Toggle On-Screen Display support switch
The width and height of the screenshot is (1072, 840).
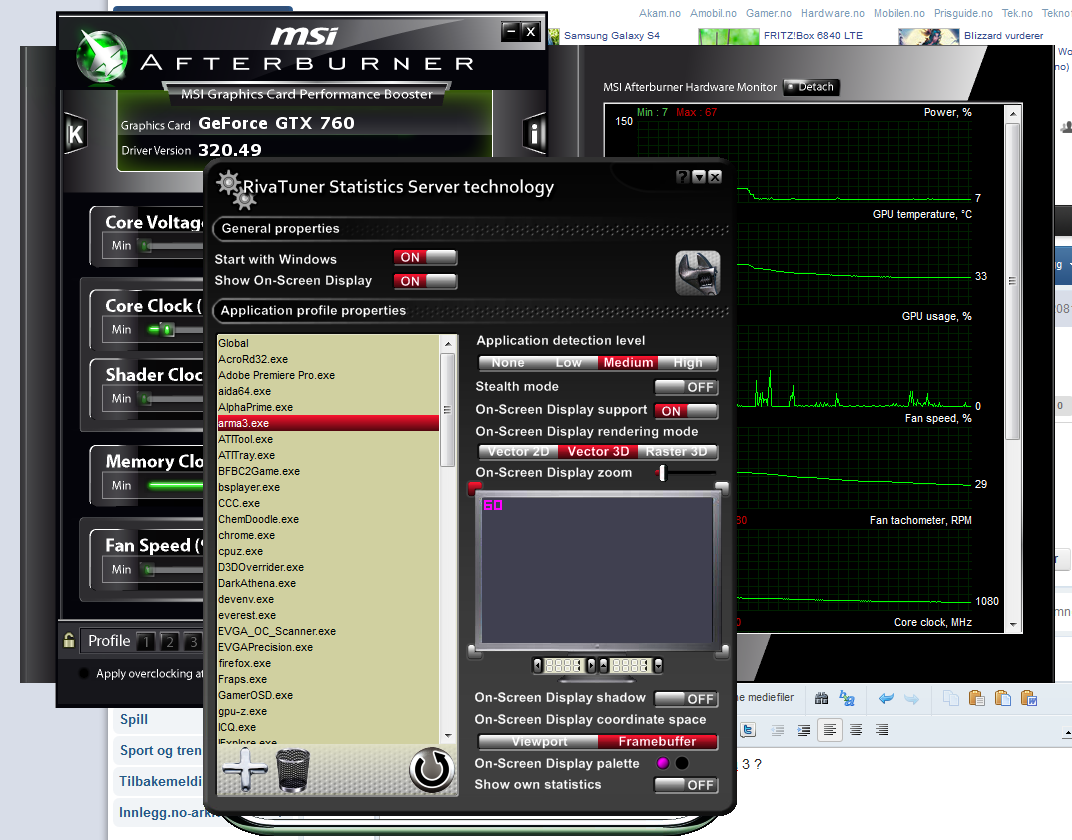click(x=686, y=411)
